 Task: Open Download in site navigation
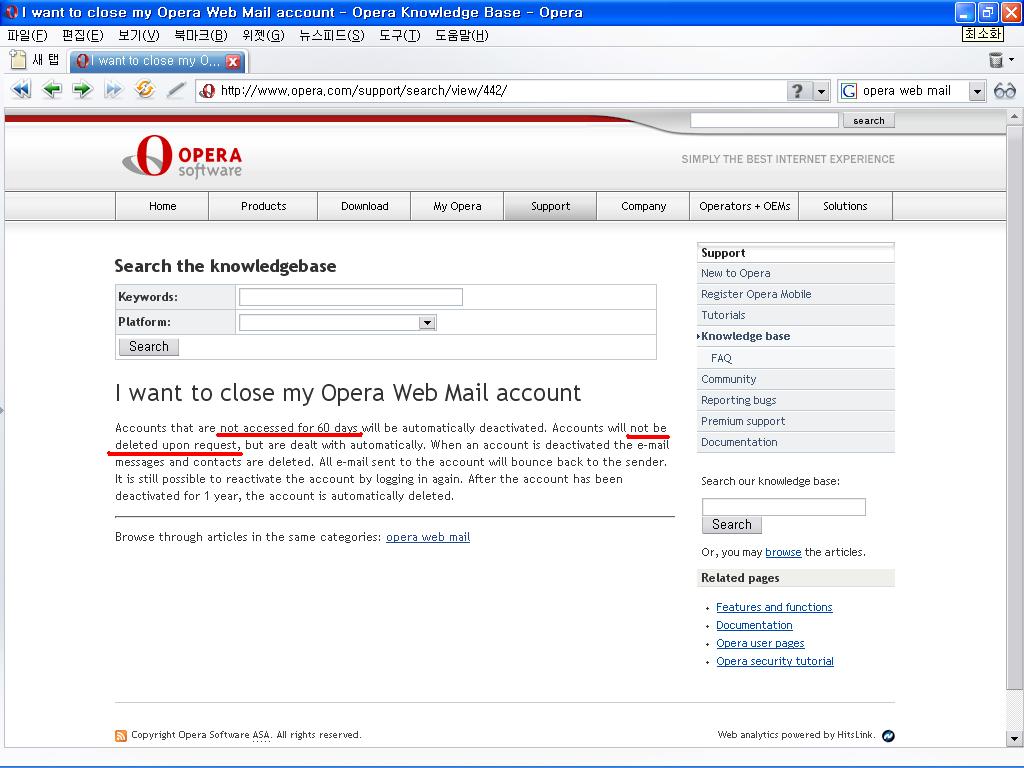[364, 206]
